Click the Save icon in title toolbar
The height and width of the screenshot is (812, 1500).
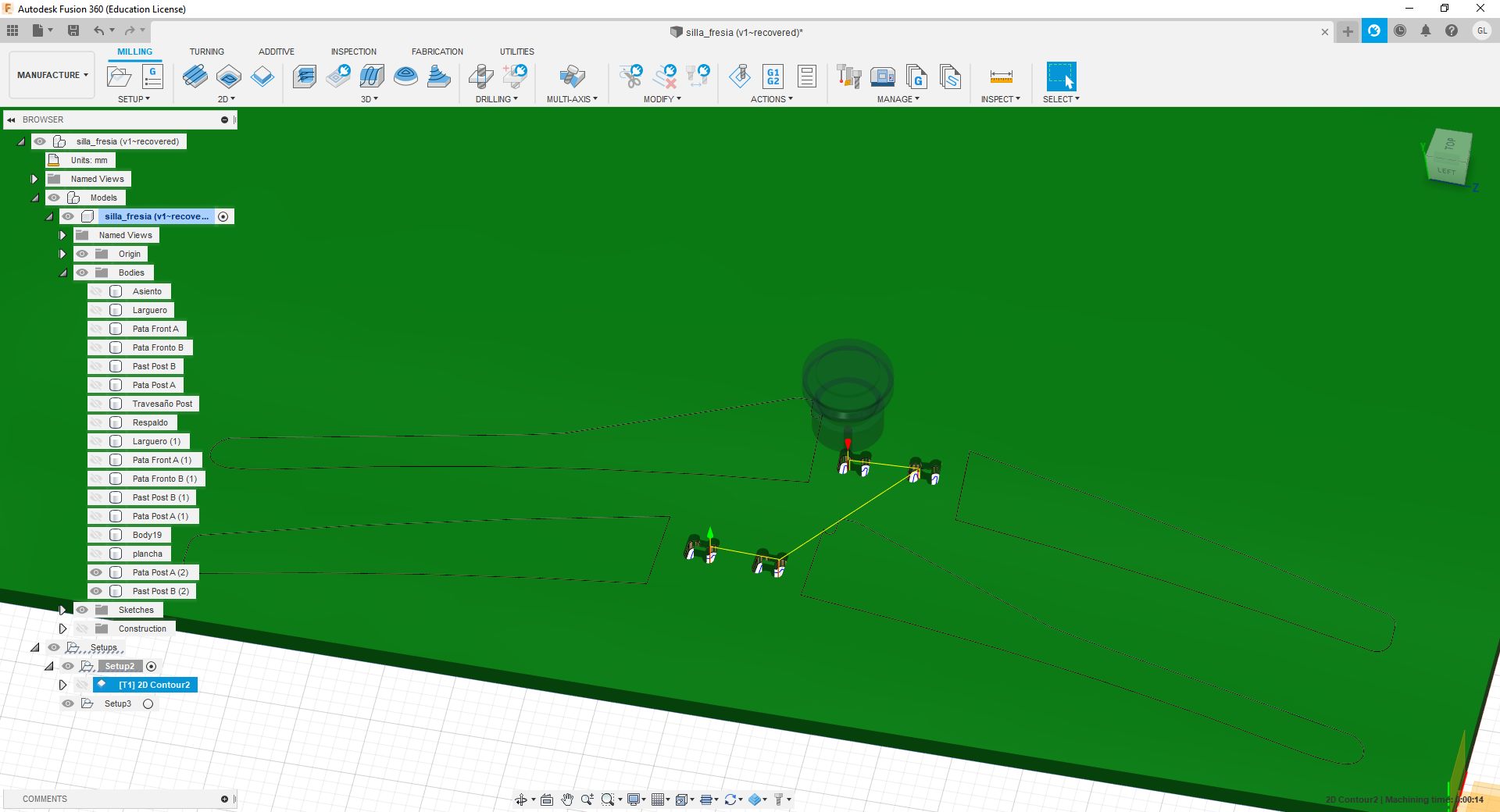coord(73,30)
